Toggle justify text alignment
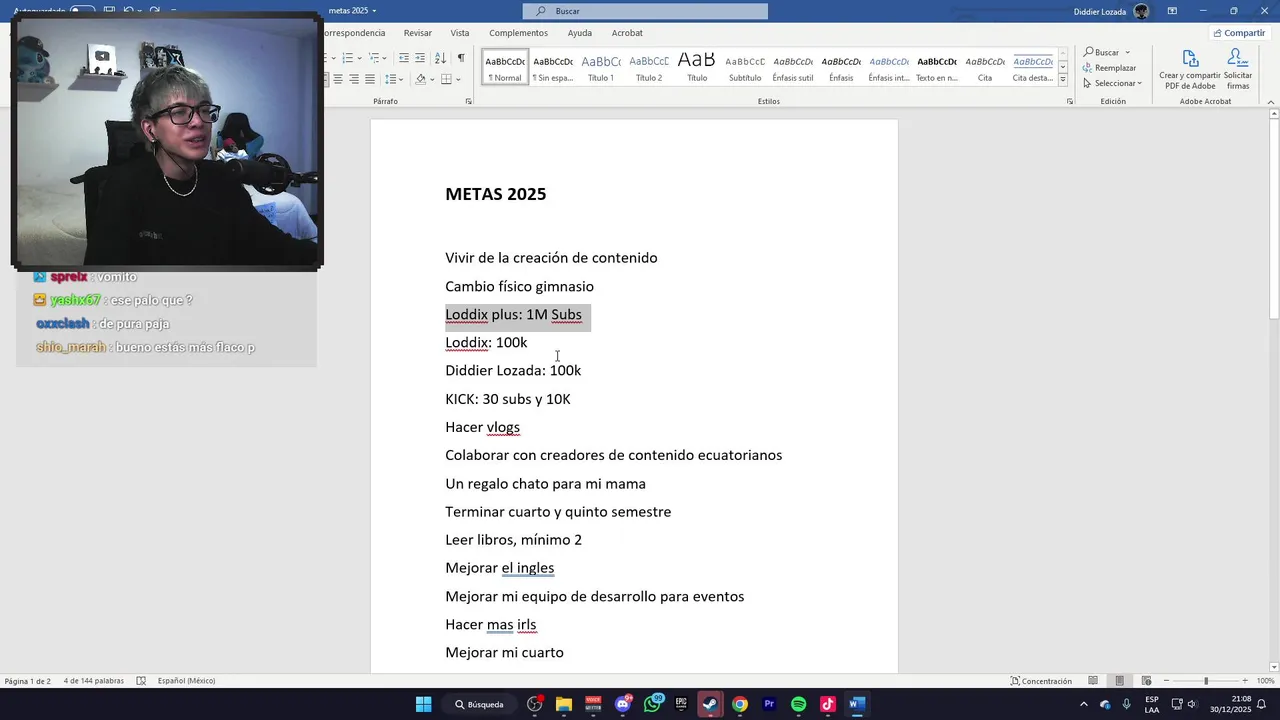Image resolution: width=1280 pixels, height=720 pixels. click(370, 79)
